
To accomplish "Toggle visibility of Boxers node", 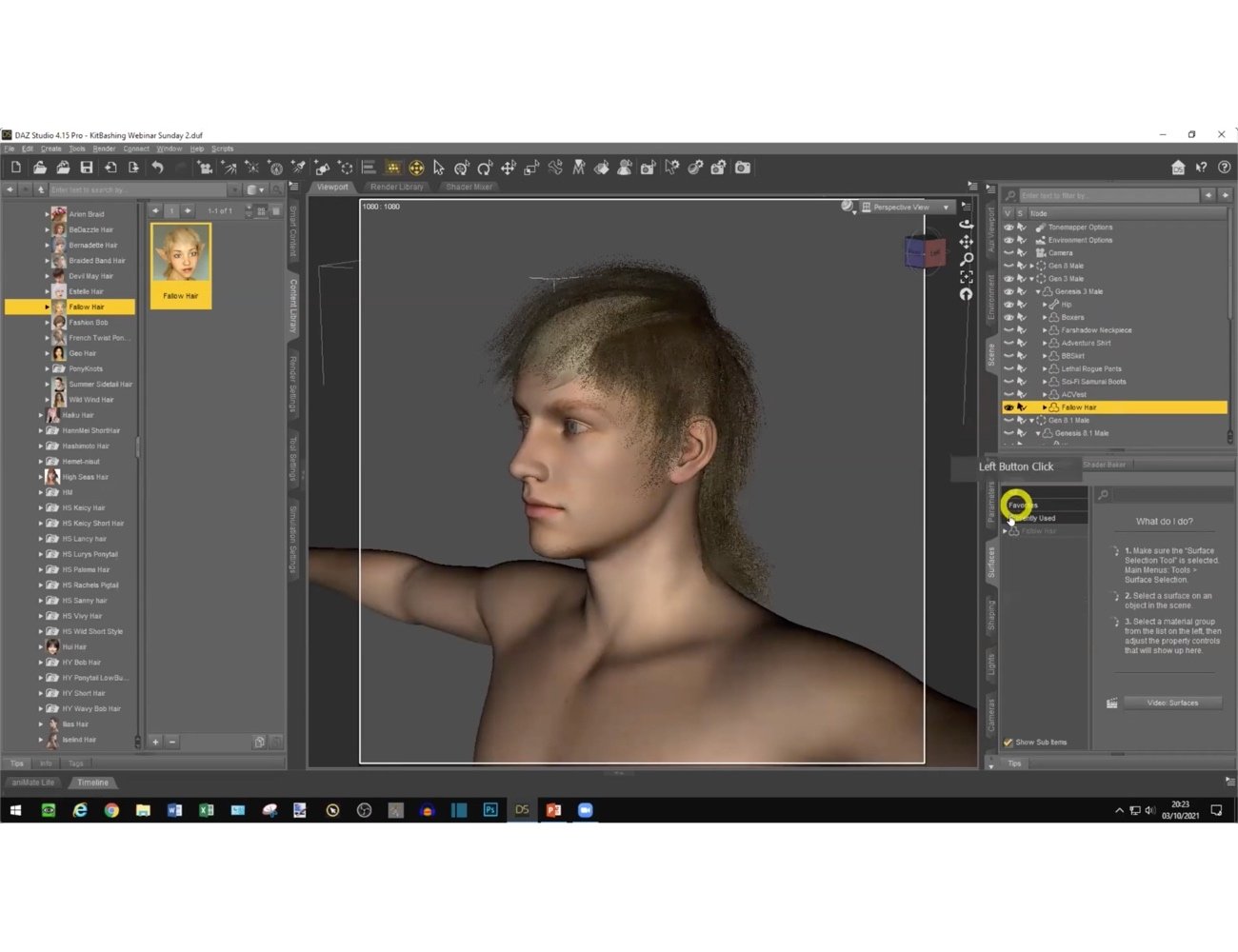I will pos(1008,317).
